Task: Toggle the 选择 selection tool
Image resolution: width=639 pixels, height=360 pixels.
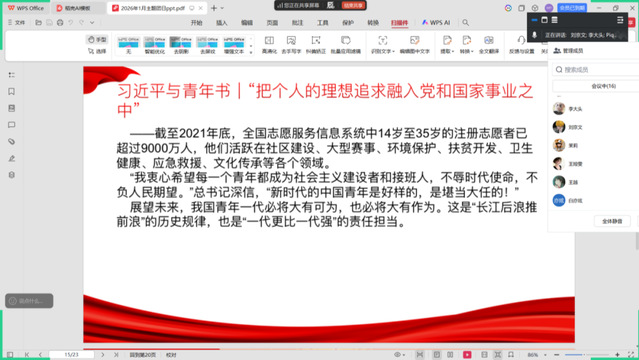Action: 97,51
